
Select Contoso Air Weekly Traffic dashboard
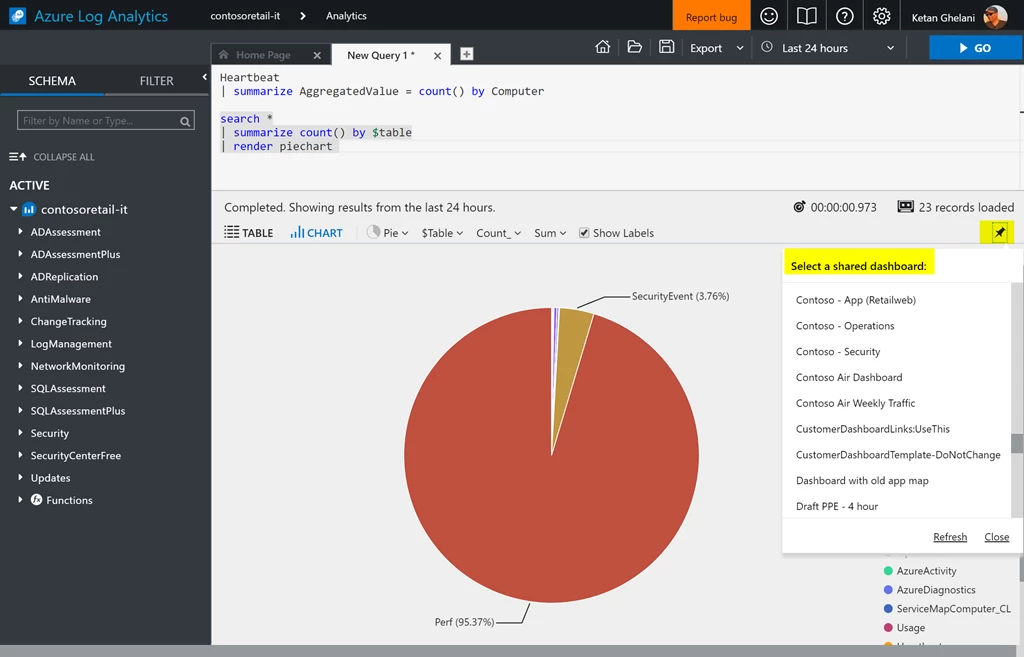(x=856, y=403)
